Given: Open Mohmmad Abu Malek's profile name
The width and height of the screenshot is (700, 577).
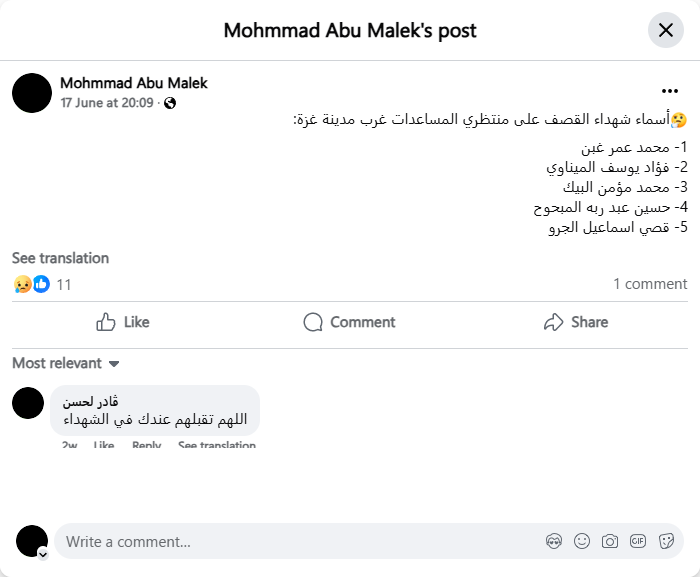Looking at the screenshot, I should tap(134, 83).
